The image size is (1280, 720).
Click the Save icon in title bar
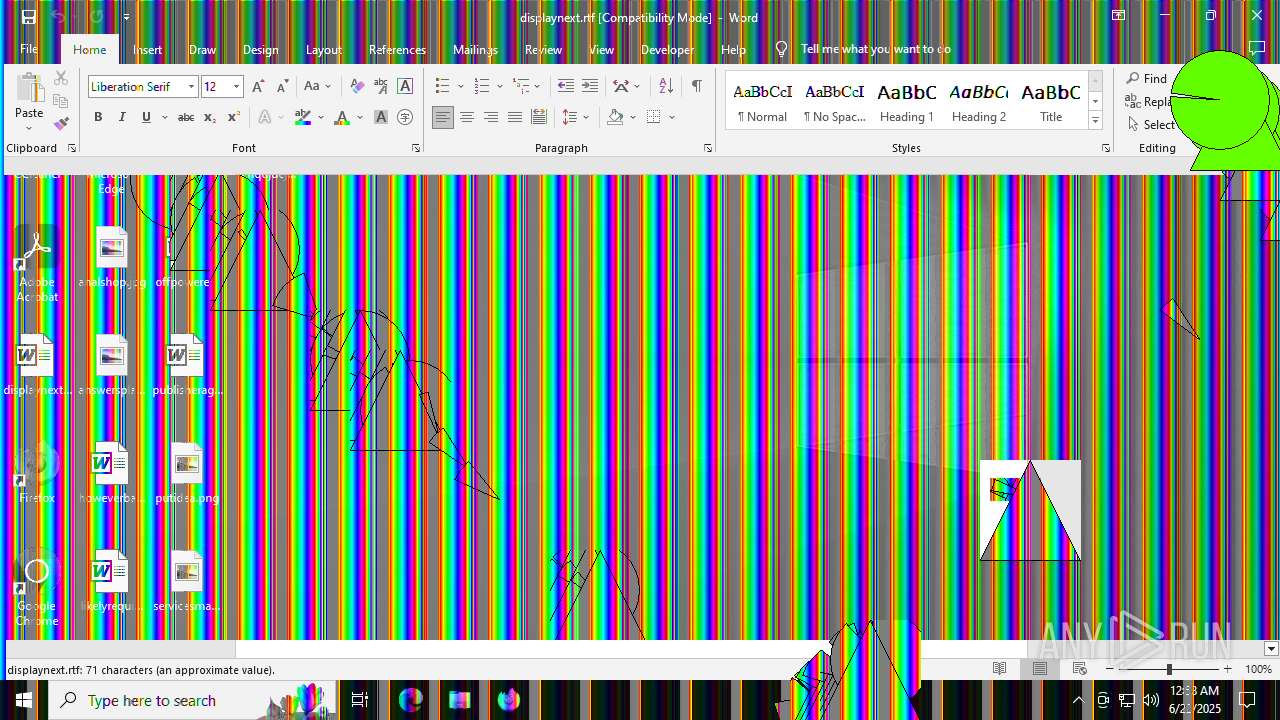[28, 17]
